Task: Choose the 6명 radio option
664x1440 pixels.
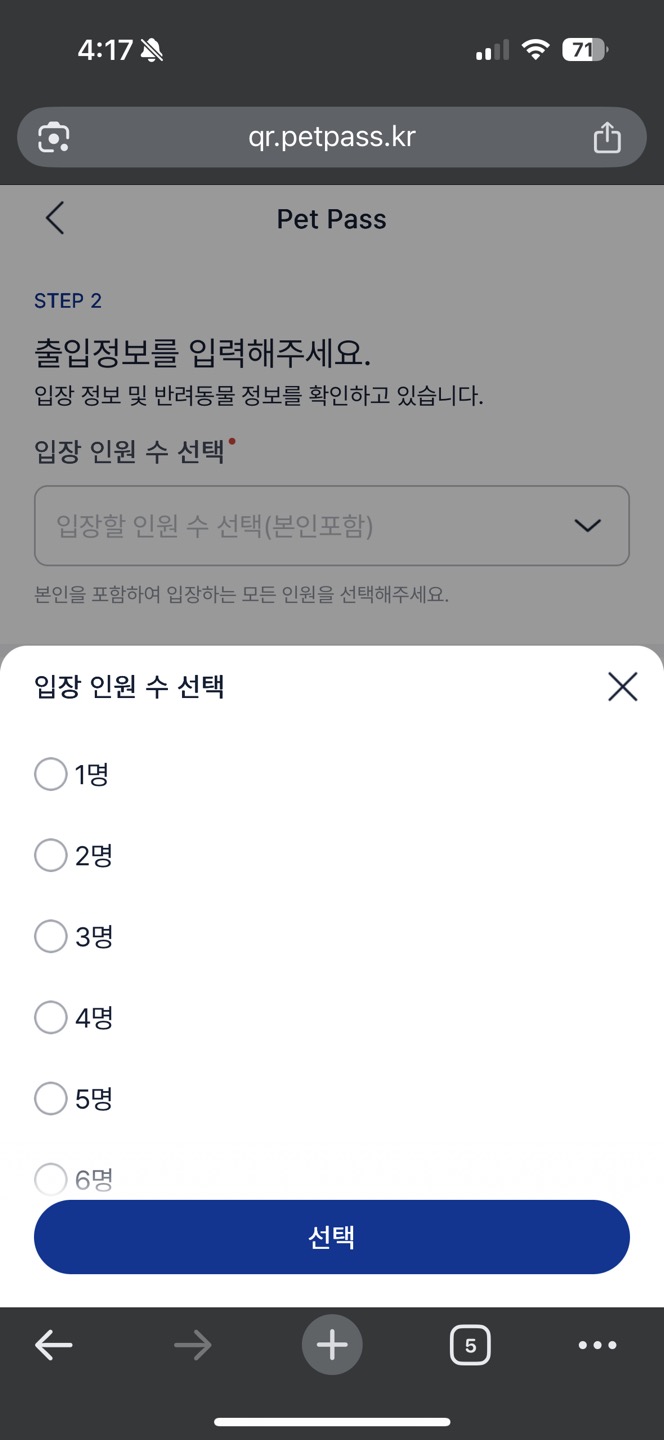Action: coord(51,1179)
